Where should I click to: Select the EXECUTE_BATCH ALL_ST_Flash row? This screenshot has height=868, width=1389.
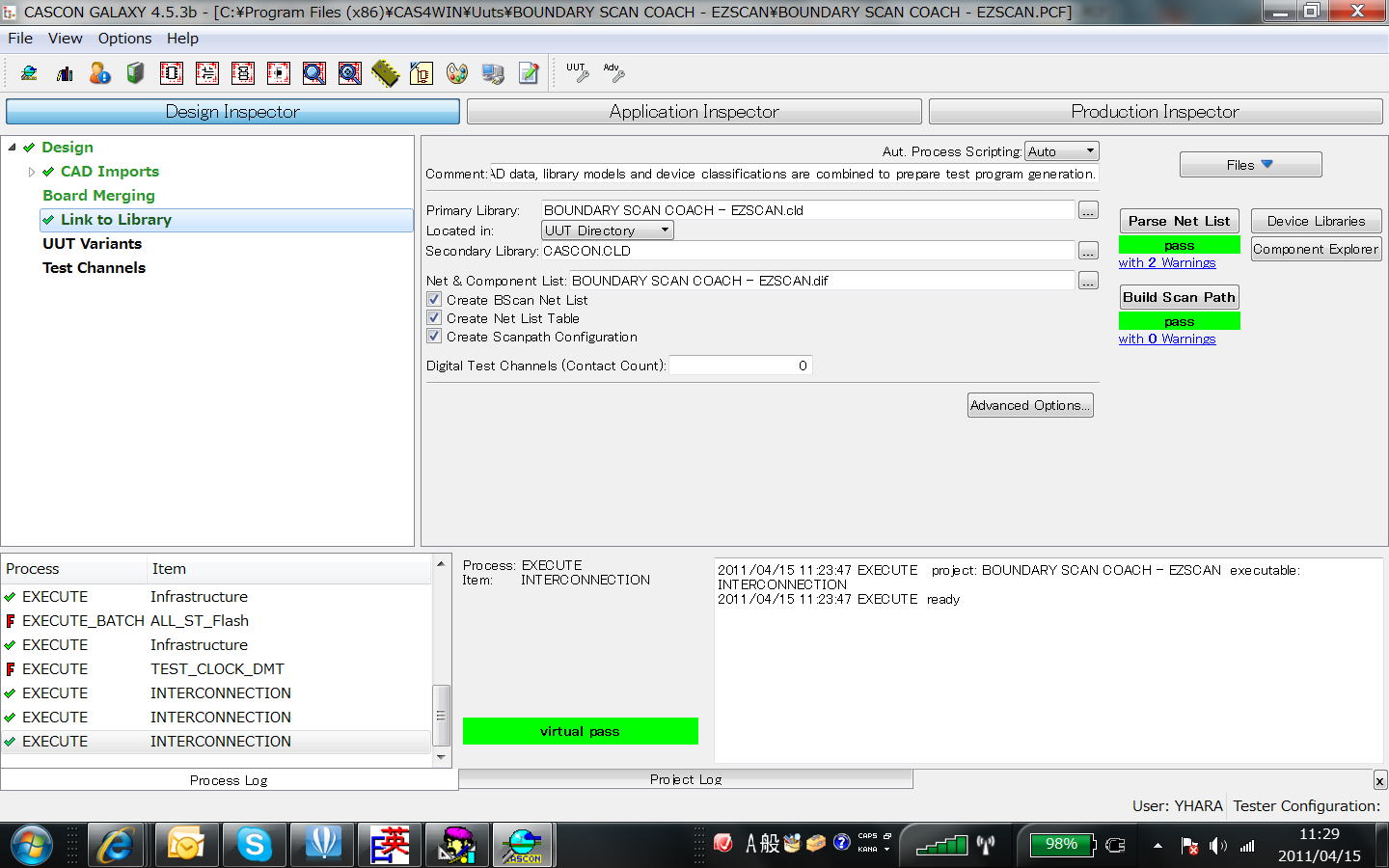[x=216, y=621]
